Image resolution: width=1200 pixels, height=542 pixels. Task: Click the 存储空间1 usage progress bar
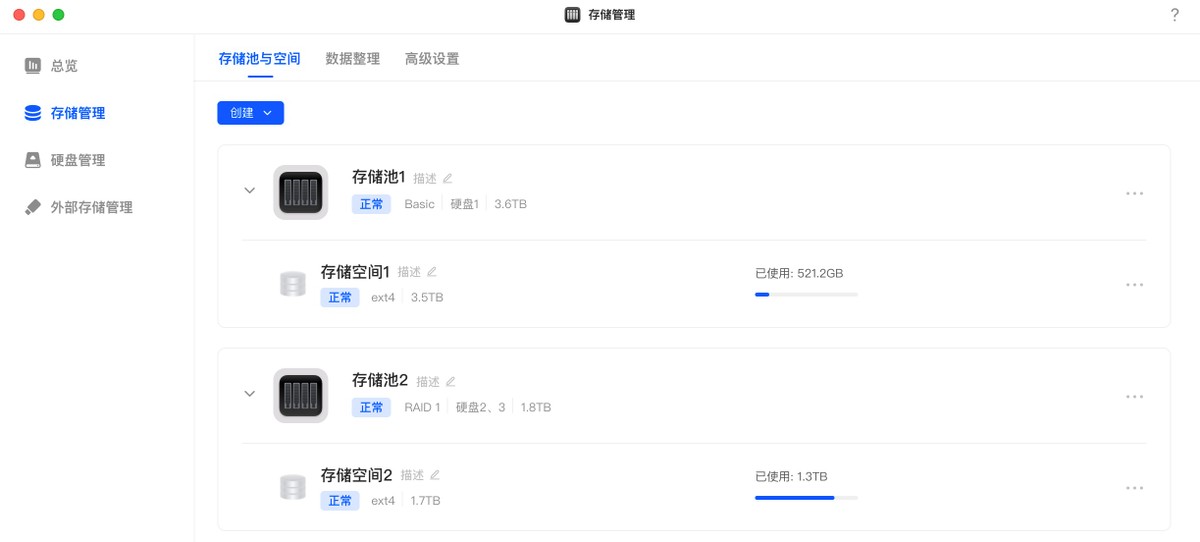click(806, 294)
